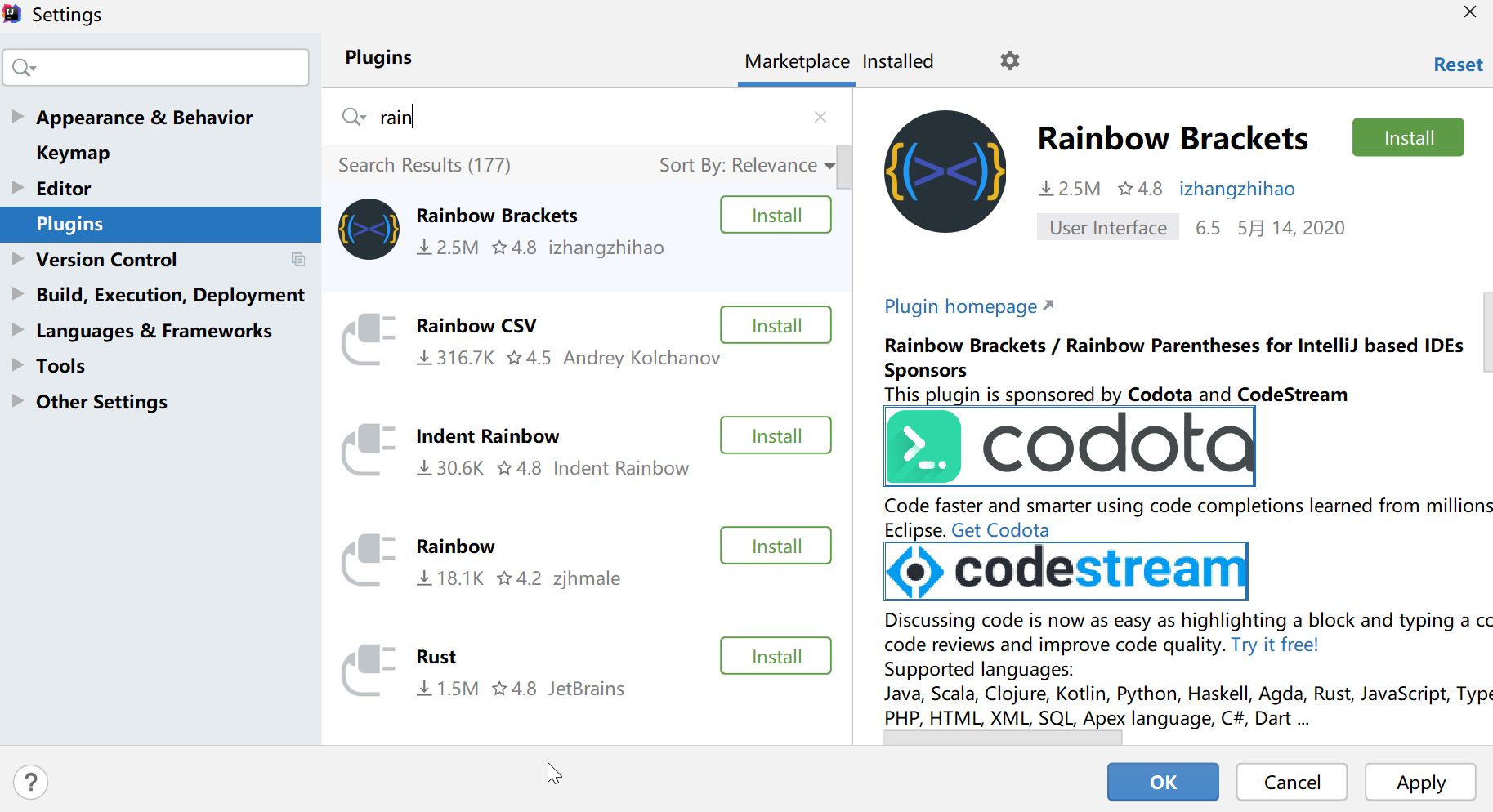1493x812 pixels.
Task: Follow the Try it free! link
Action: point(1275,645)
